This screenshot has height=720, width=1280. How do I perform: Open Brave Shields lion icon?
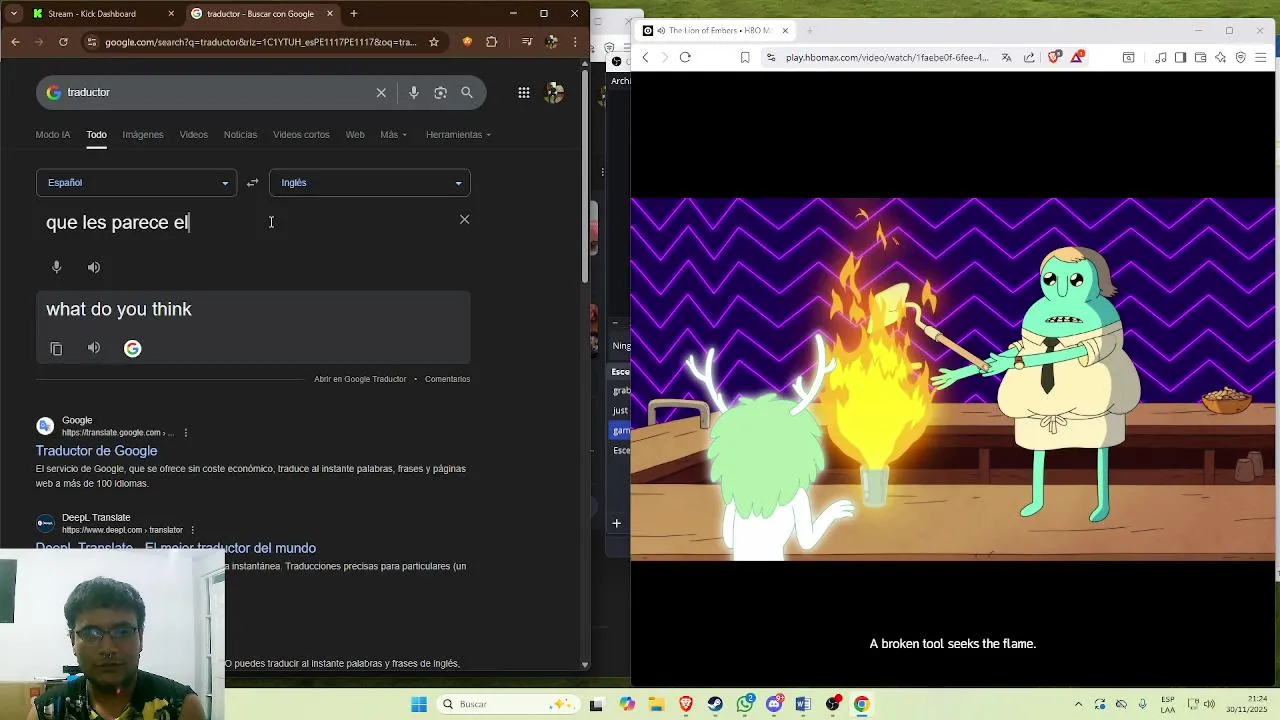click(1053, 57)
